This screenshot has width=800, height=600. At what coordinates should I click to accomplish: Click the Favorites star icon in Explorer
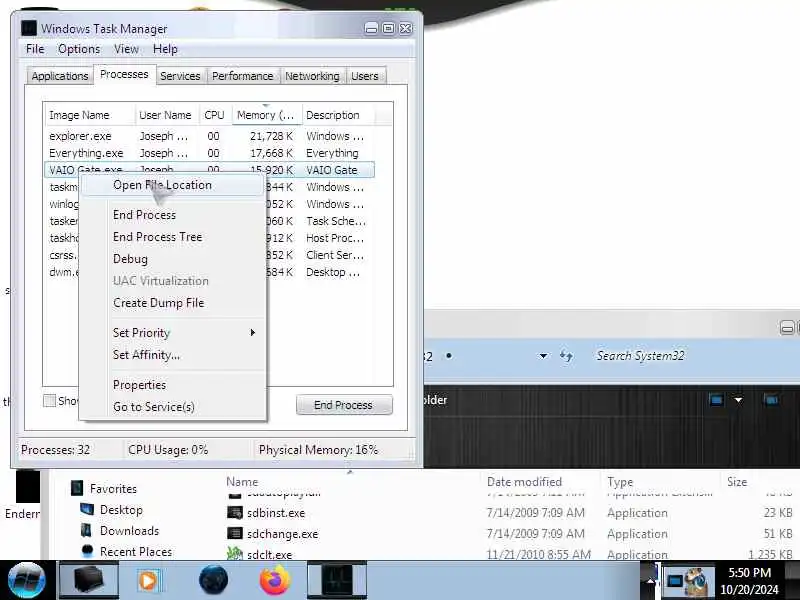click(x=77, y=488)
